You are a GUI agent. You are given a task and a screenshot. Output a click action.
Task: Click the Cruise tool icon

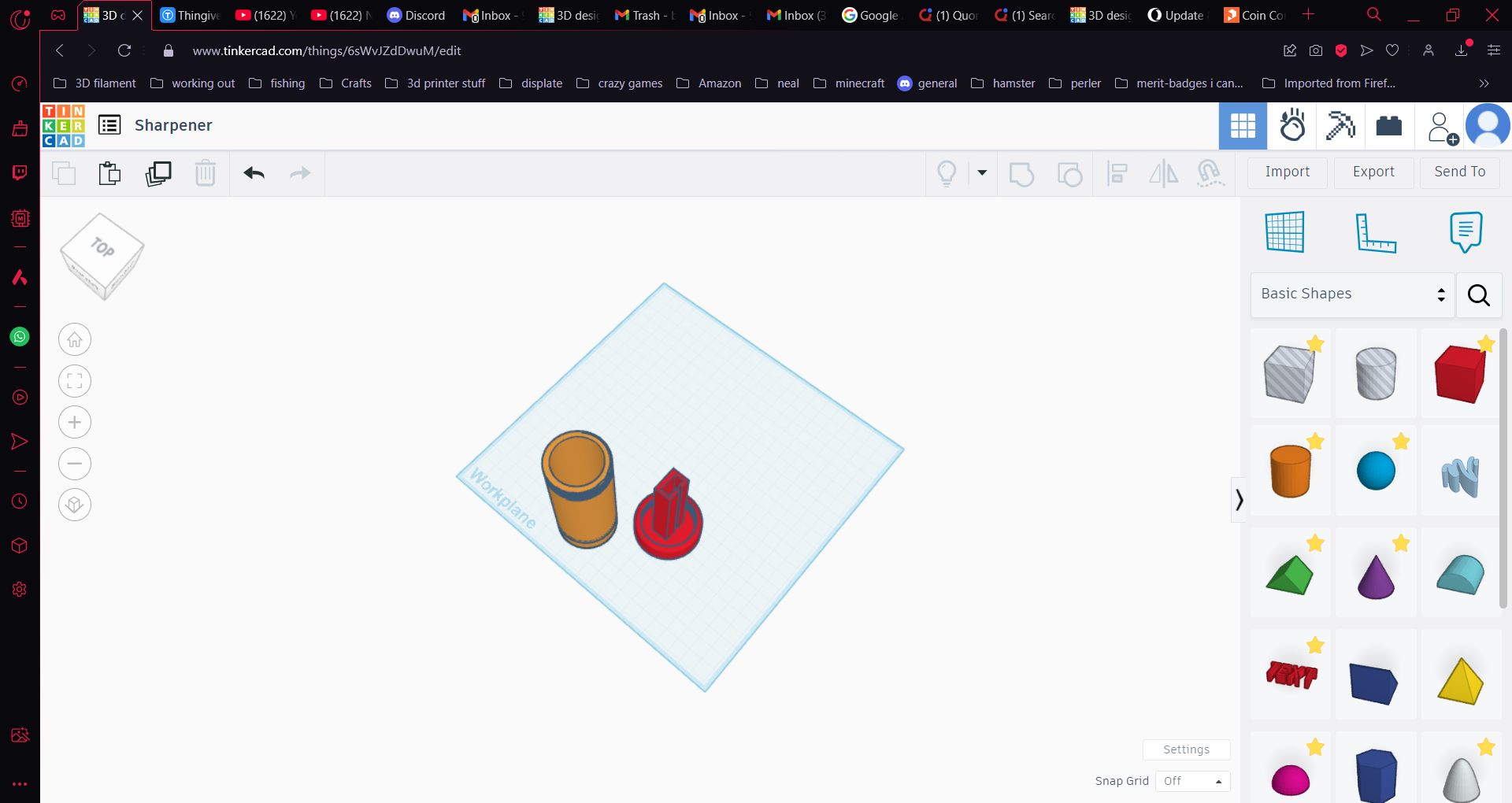(1210, 173)
